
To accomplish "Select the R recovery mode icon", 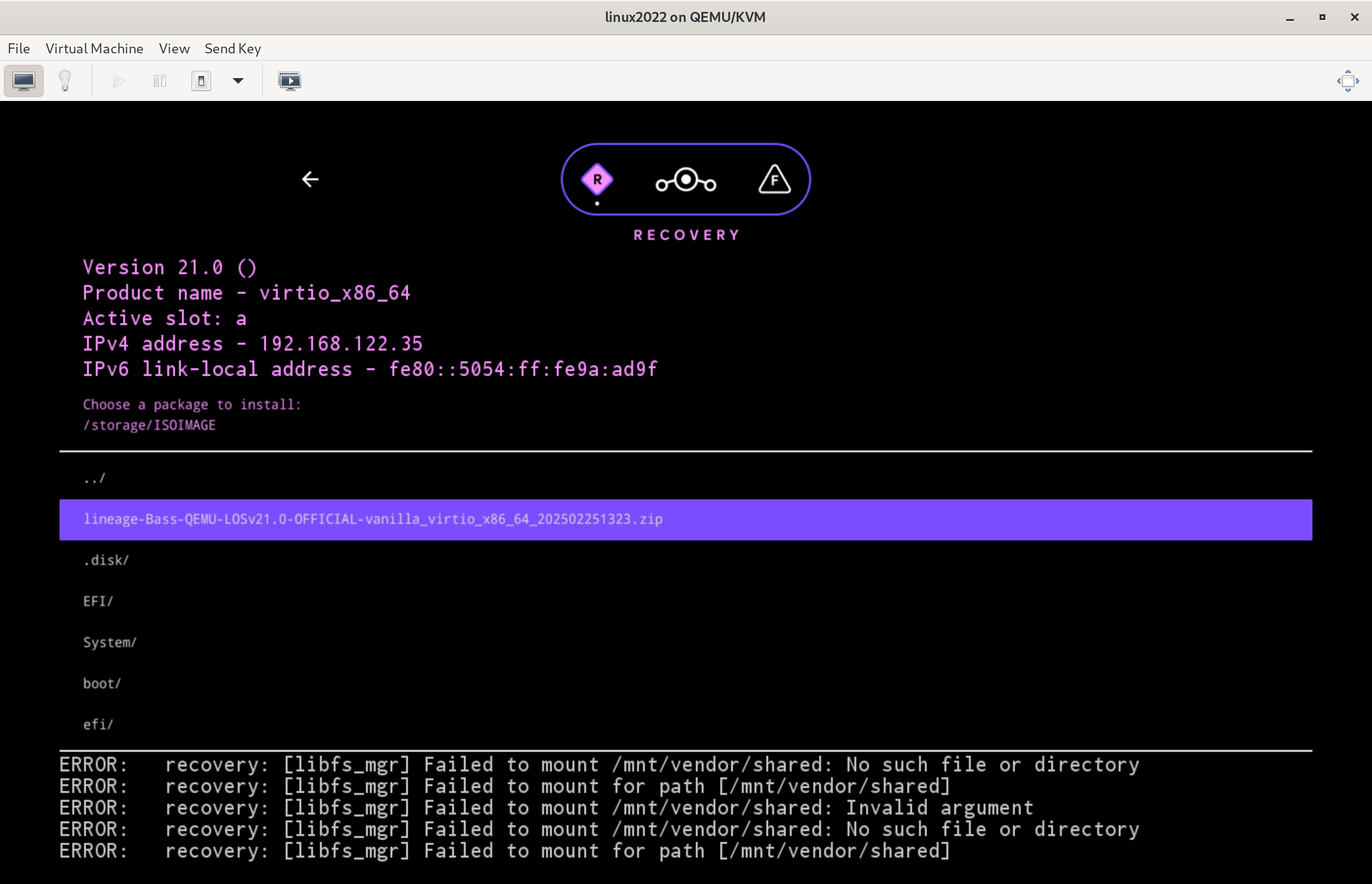I will [x=597, y=180].
